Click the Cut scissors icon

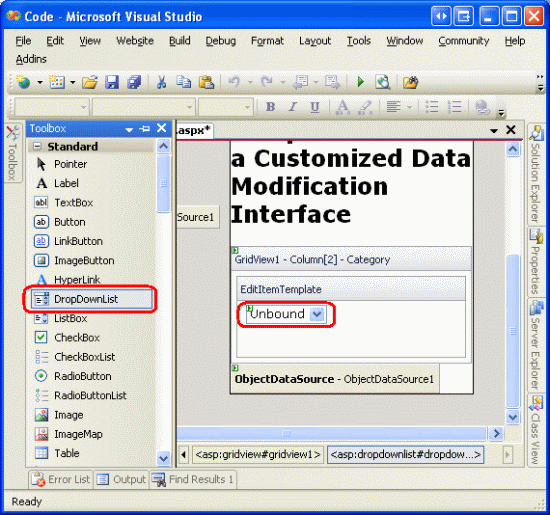point(161,82)
